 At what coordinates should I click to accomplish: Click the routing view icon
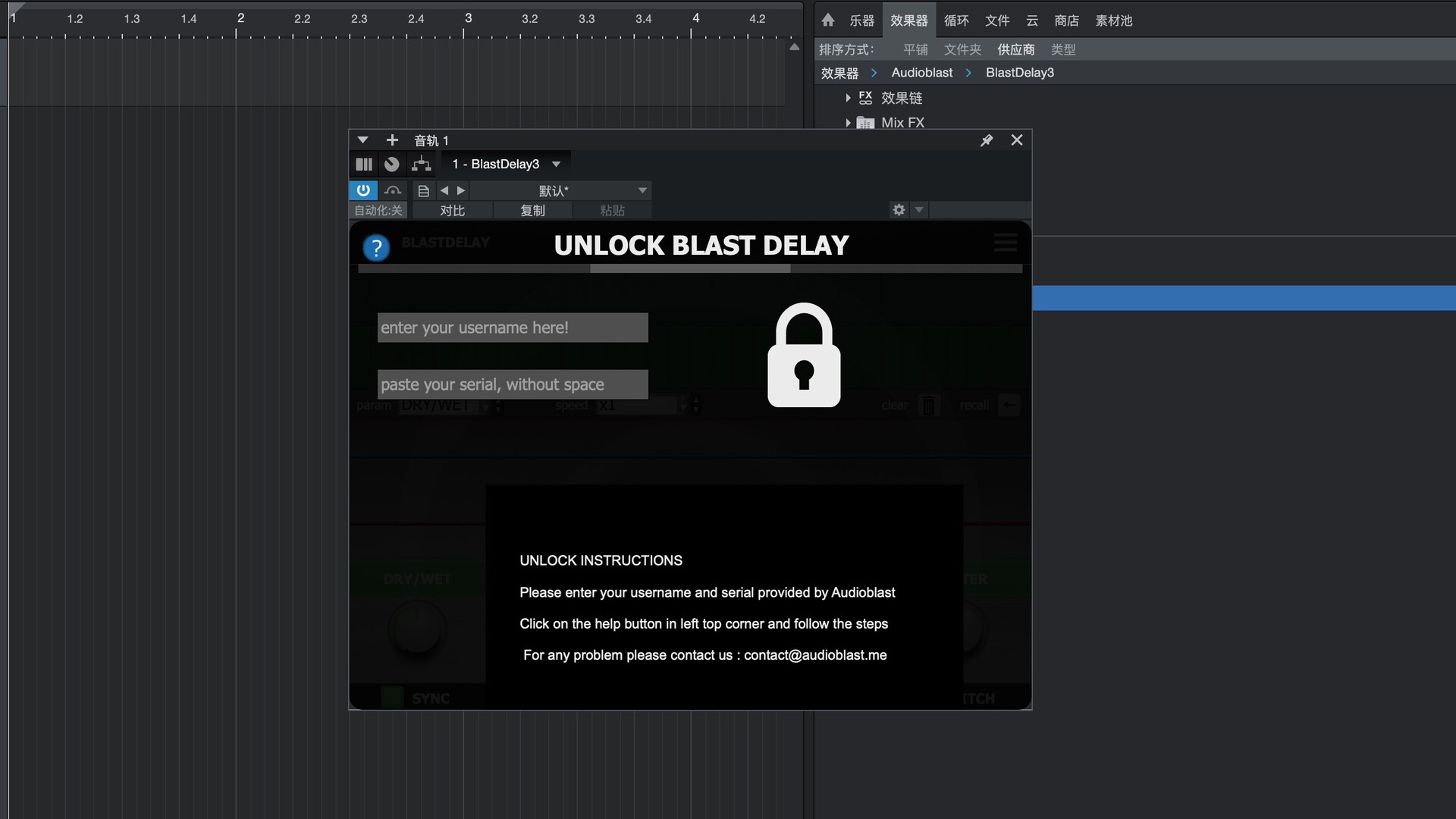pos(421,164)
